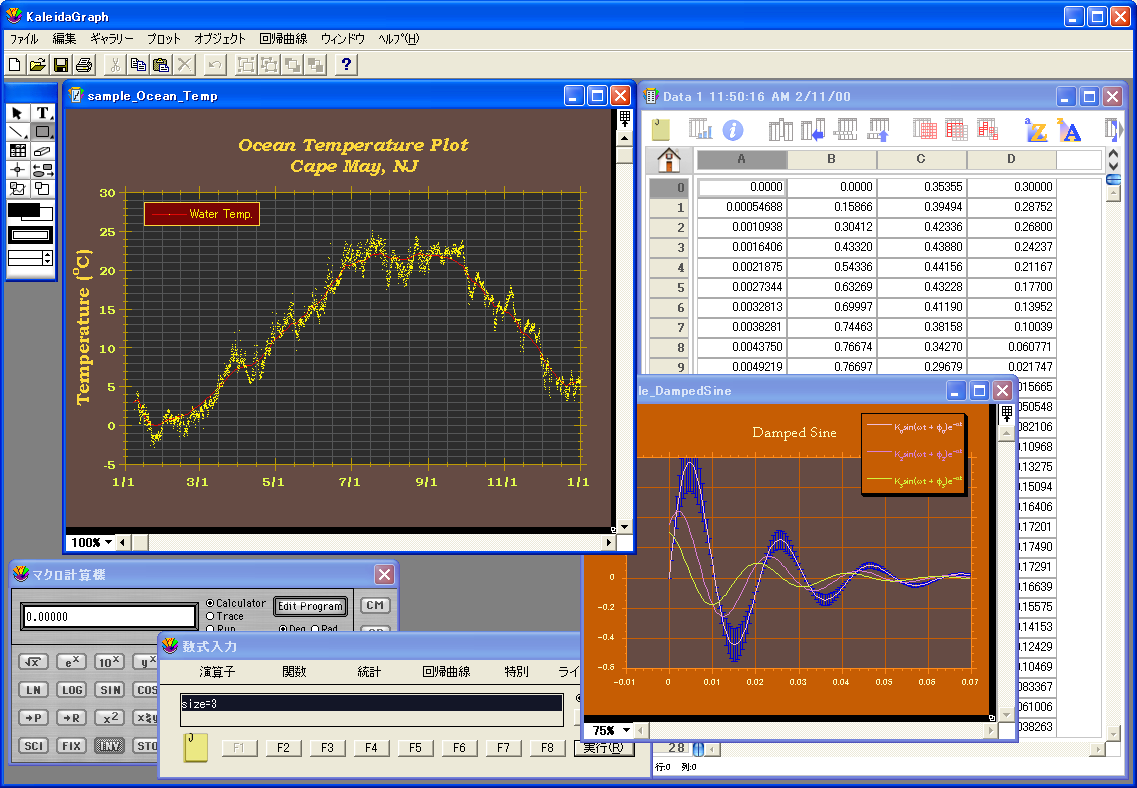Click the New document toolbar icon
The height and width of the screenshot is (788, 1137).
(x=15, y=65)
